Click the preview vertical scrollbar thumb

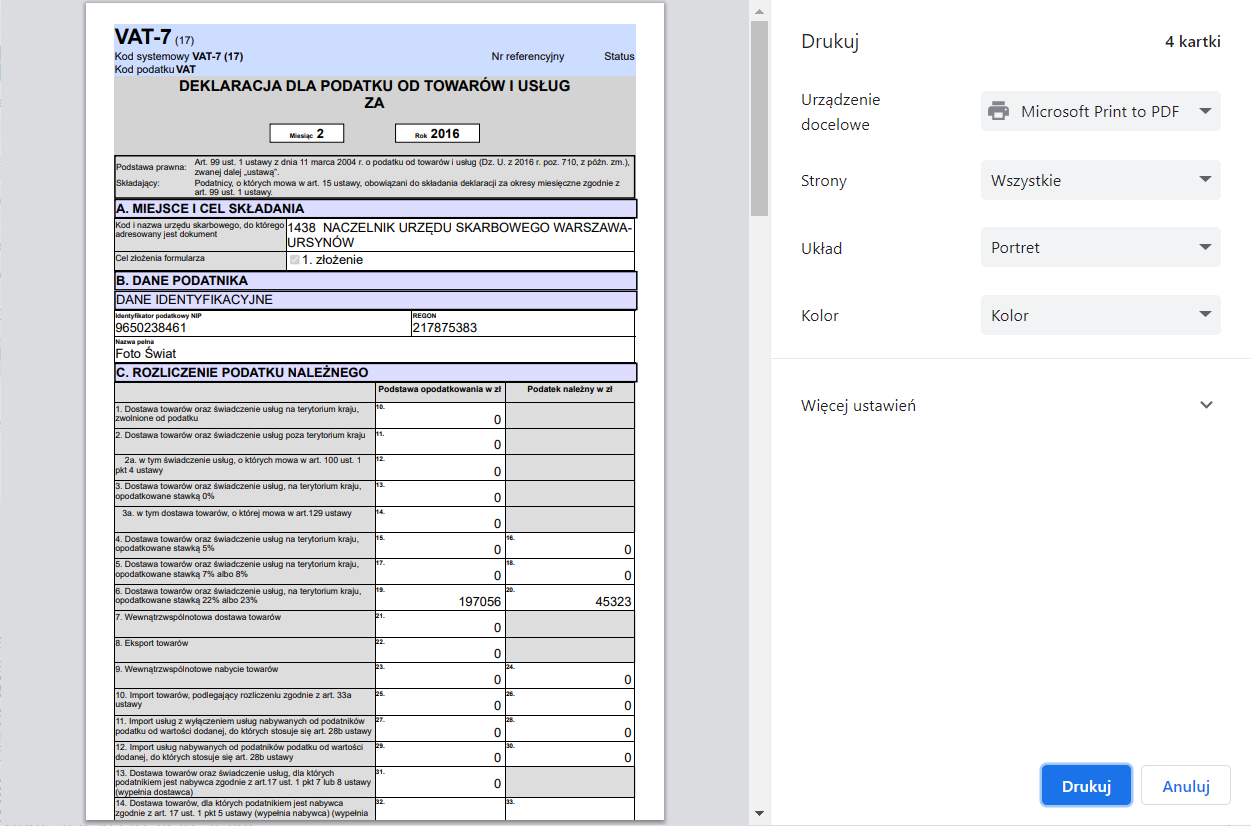(759, 118)
